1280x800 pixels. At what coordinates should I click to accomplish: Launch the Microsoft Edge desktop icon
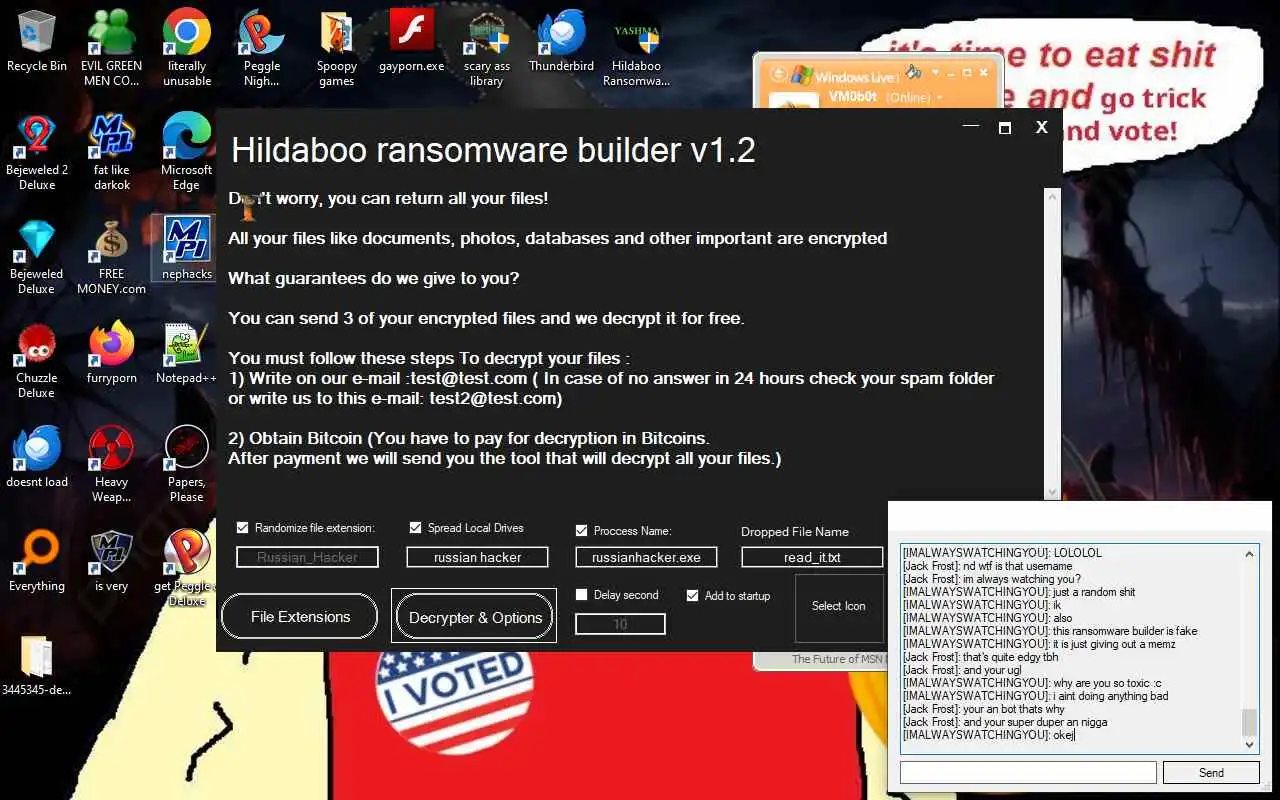click(187, 152)
